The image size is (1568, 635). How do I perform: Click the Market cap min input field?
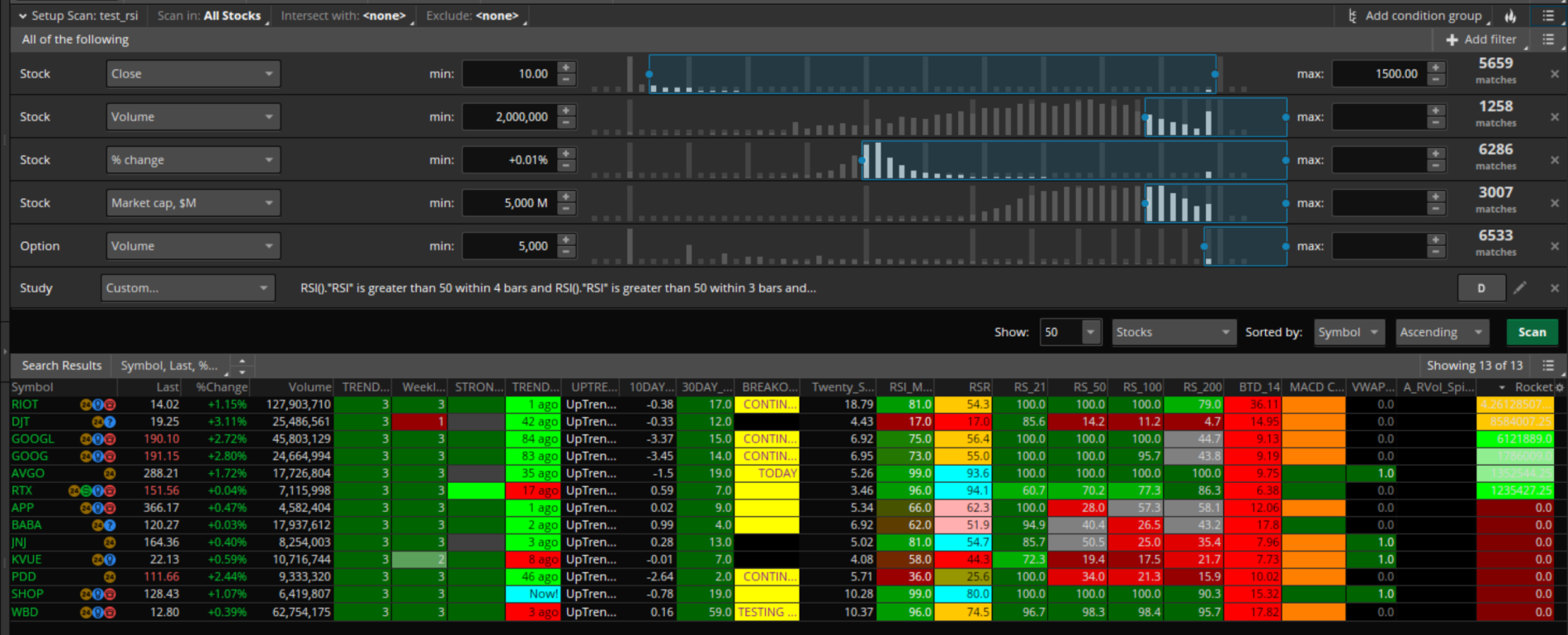(x=509, y=202)
